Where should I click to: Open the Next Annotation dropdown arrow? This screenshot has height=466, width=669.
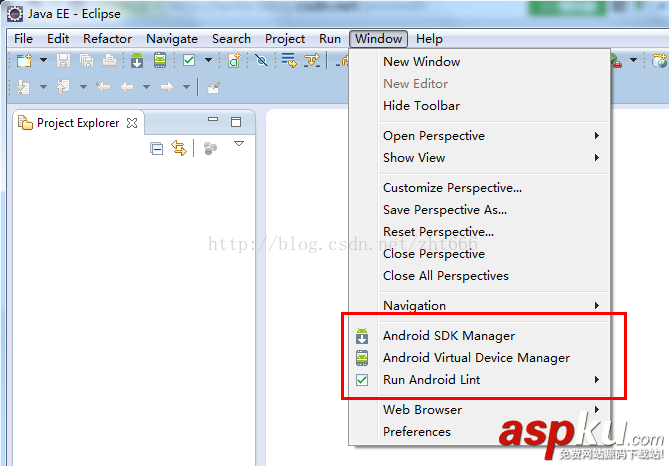(44, 87)
